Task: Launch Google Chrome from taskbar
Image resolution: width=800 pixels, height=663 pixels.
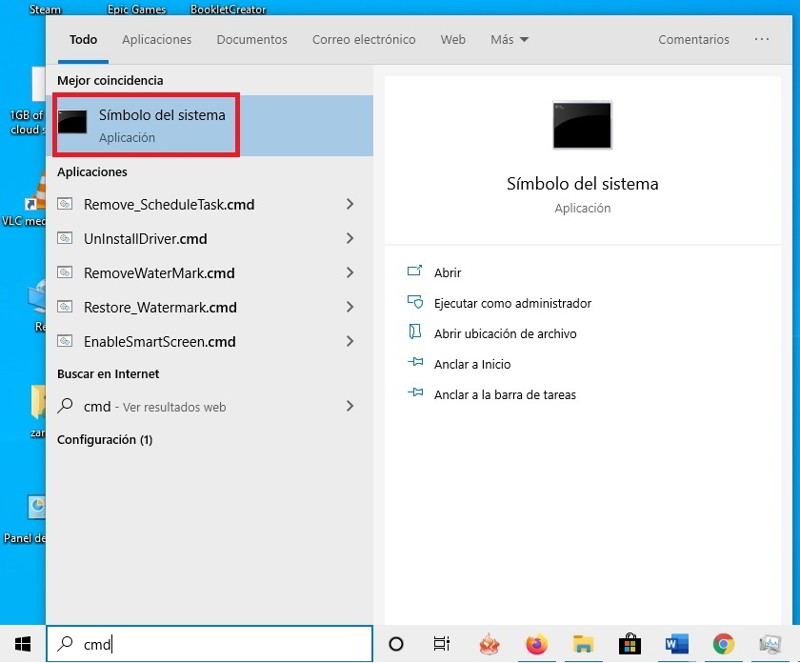Action: pos(723,644)
